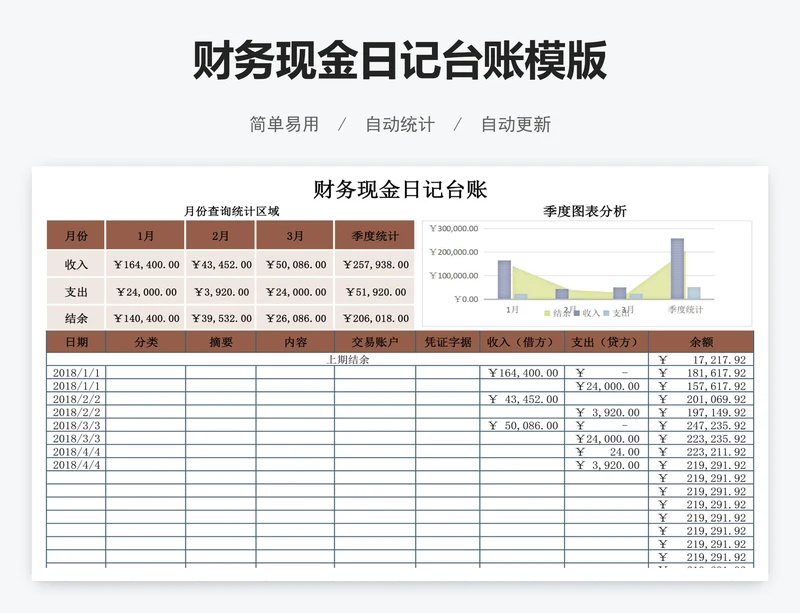Image resolution: width=800 pixels, height=613 pixels.
Task: Select the 3月 income cell ¥50,086.00 in the summary
Action: [x=295, y=264]
